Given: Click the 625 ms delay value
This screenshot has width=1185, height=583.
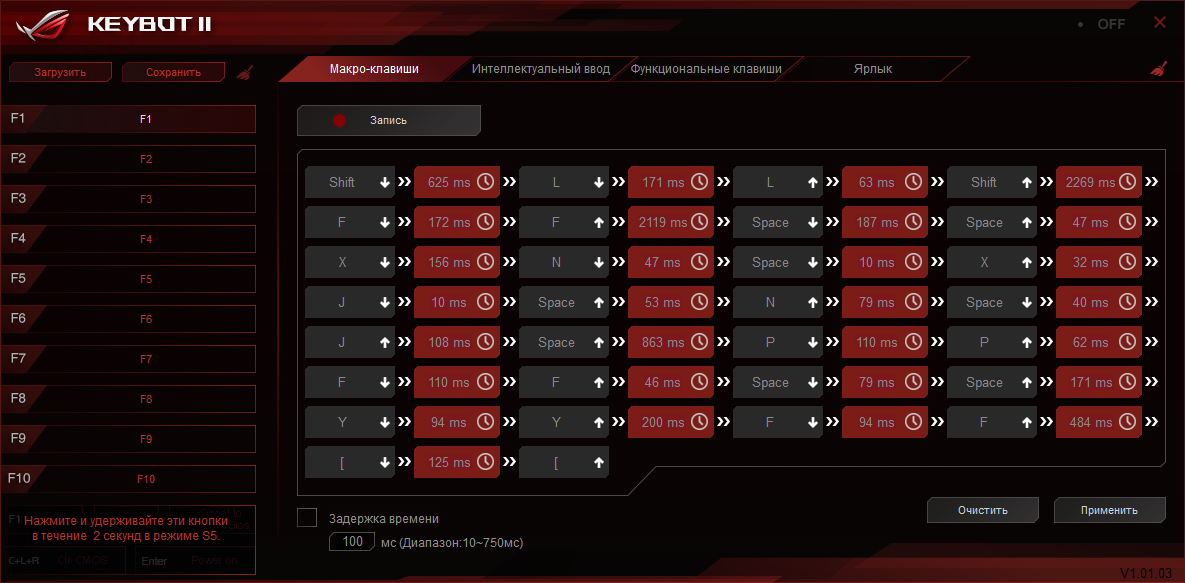Looking at the screenshot, I should point(449,182).
